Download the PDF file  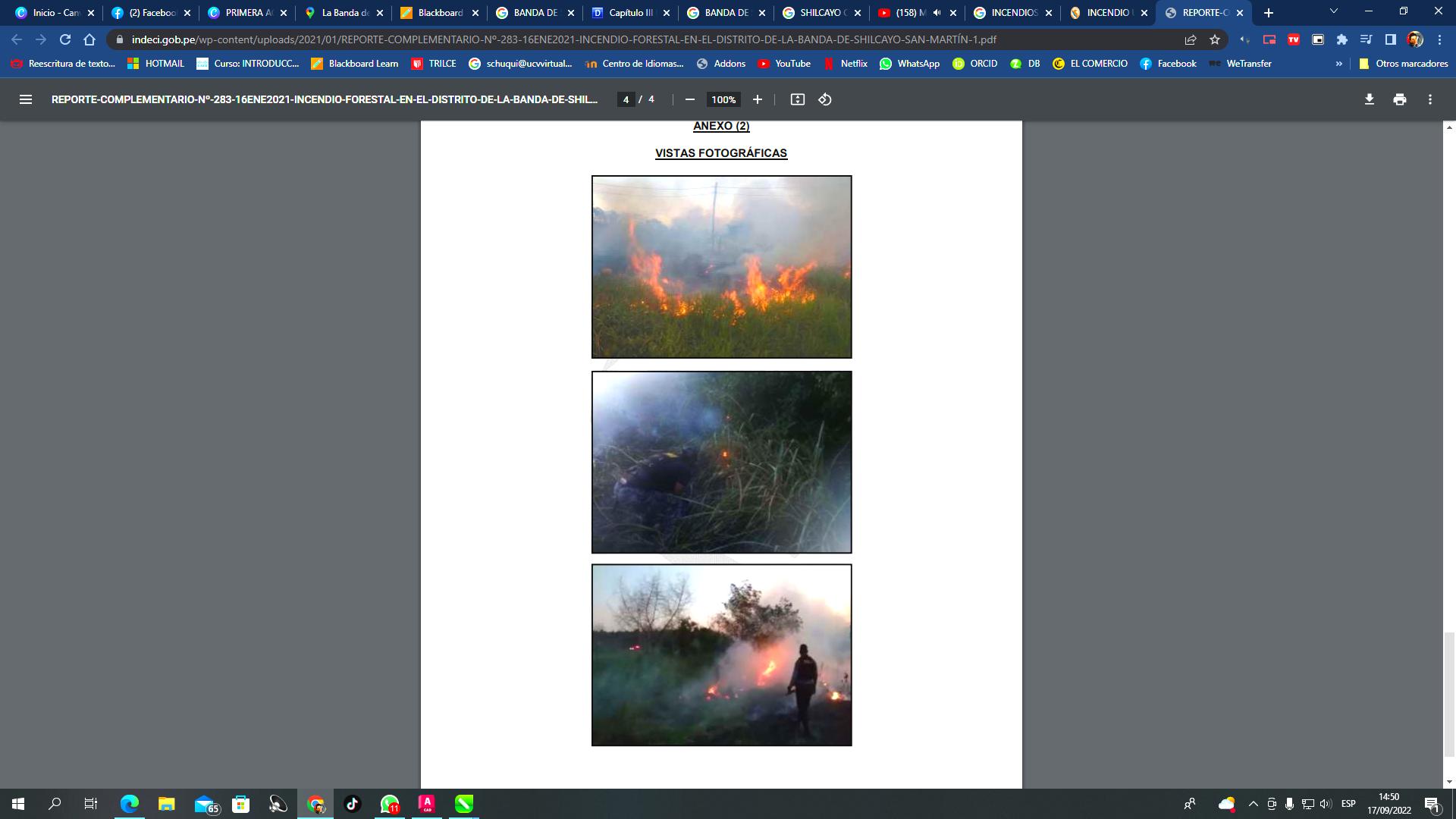coord(1369,99)
